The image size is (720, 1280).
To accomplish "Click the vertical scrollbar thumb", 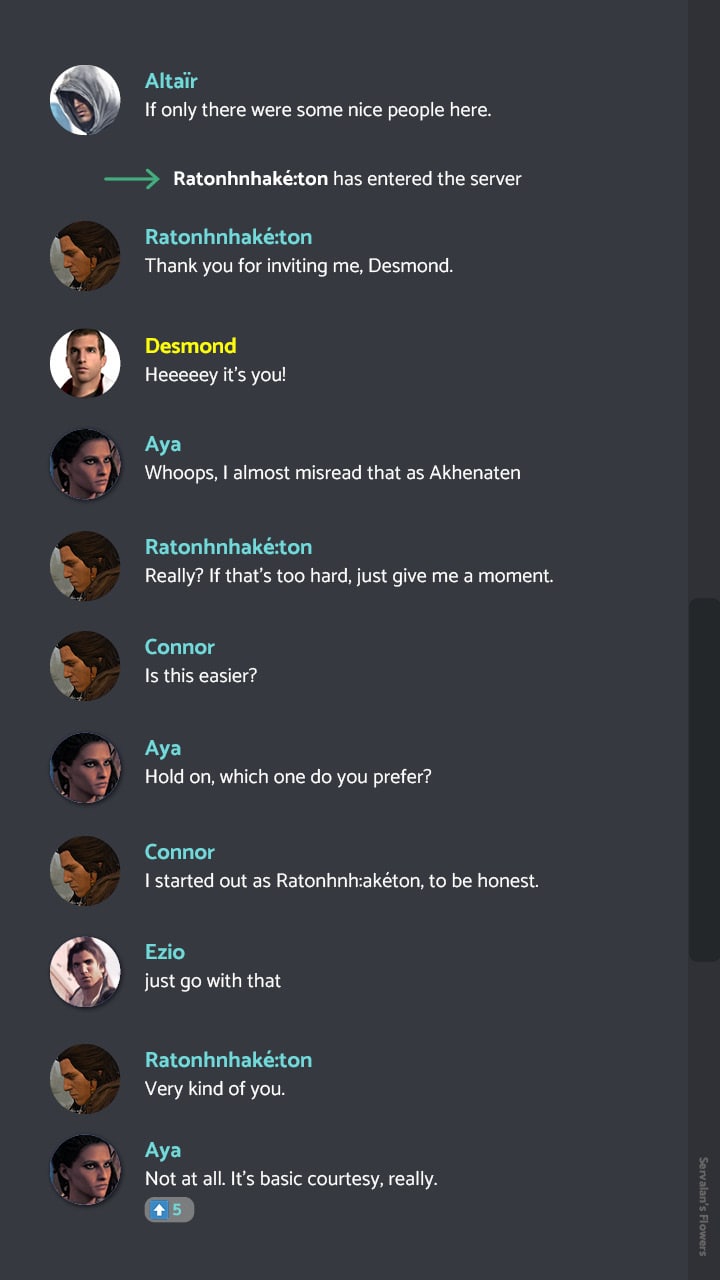I will pos(704,780).
